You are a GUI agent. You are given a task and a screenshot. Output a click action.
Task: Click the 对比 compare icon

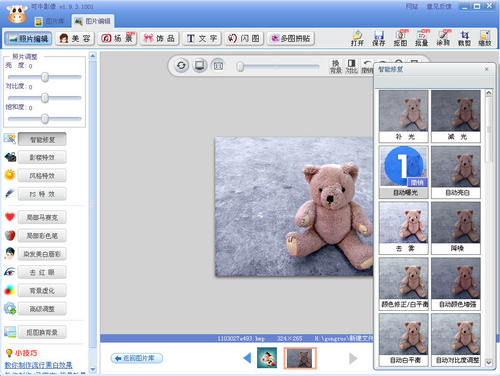tap(351, 66)
